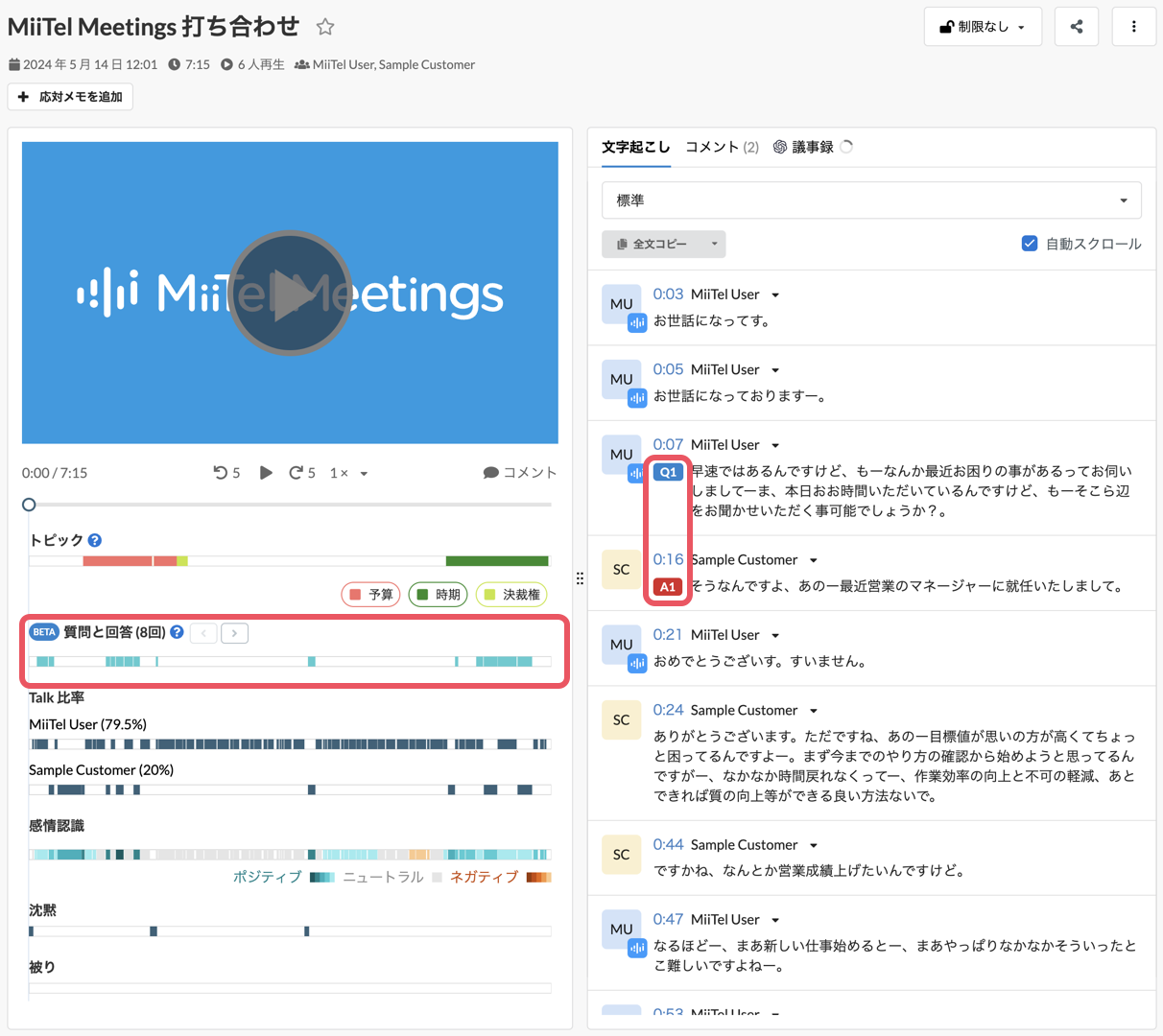
Task: Click the 沈黙 silence timeline bar
Action: tap(290, 931)
